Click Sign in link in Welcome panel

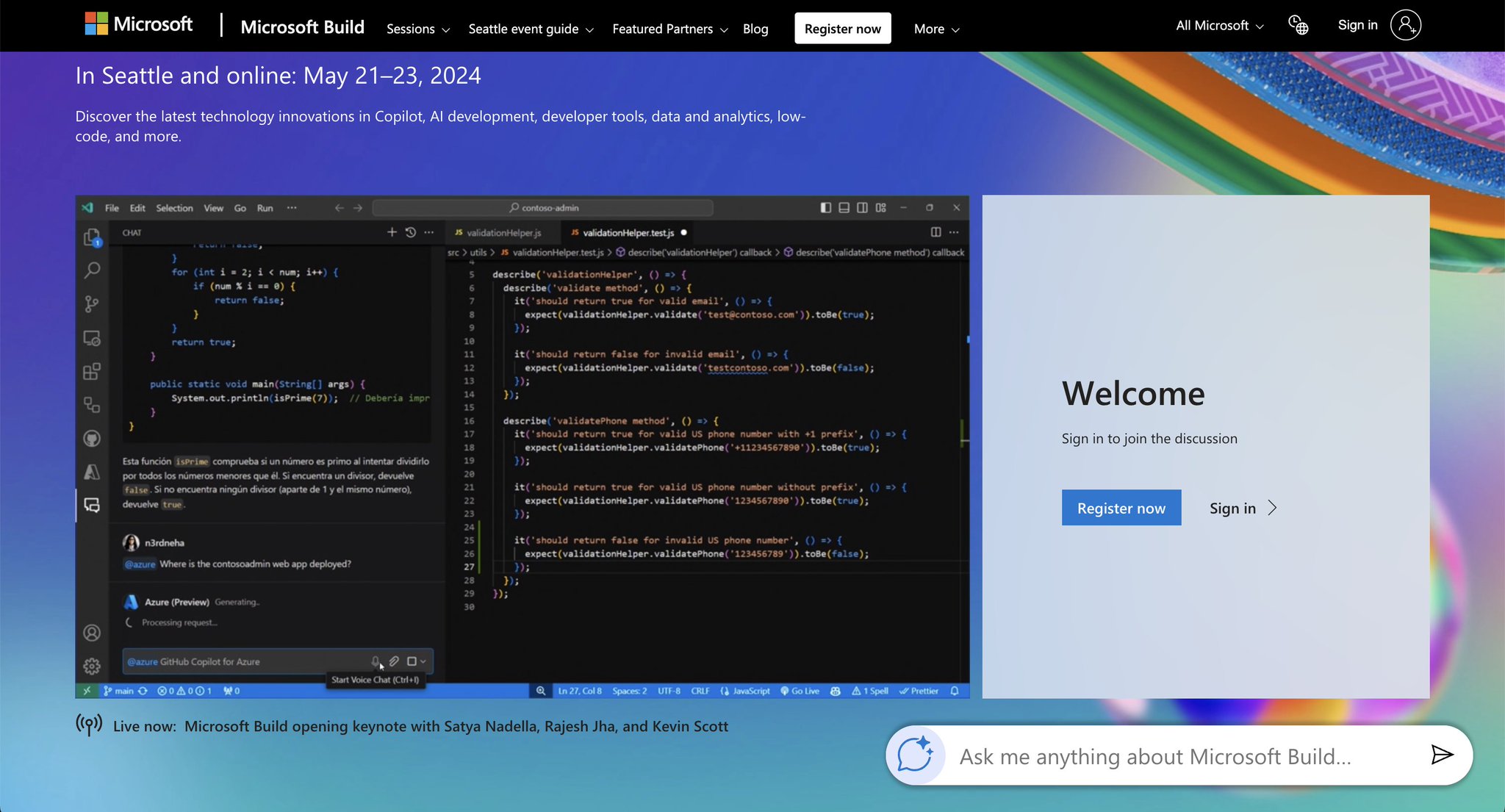coord(1243,508)
